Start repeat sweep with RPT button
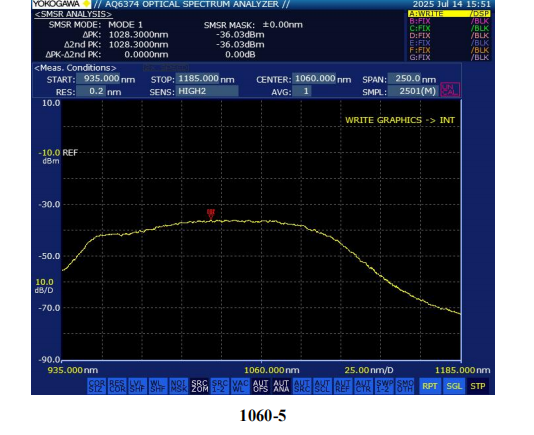 (430, 386)
